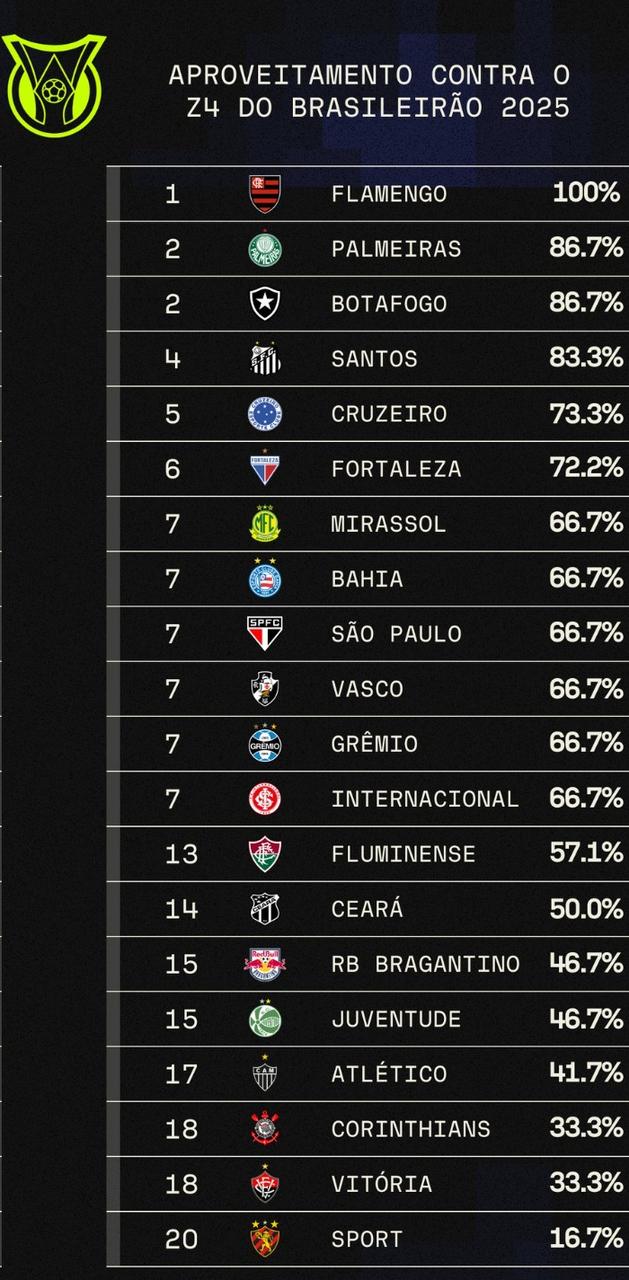Image resolution: width=629 pixels, height=1280 pixels.
Task: Click the Cruzeiro blue badge
Action: pos(265,414)
